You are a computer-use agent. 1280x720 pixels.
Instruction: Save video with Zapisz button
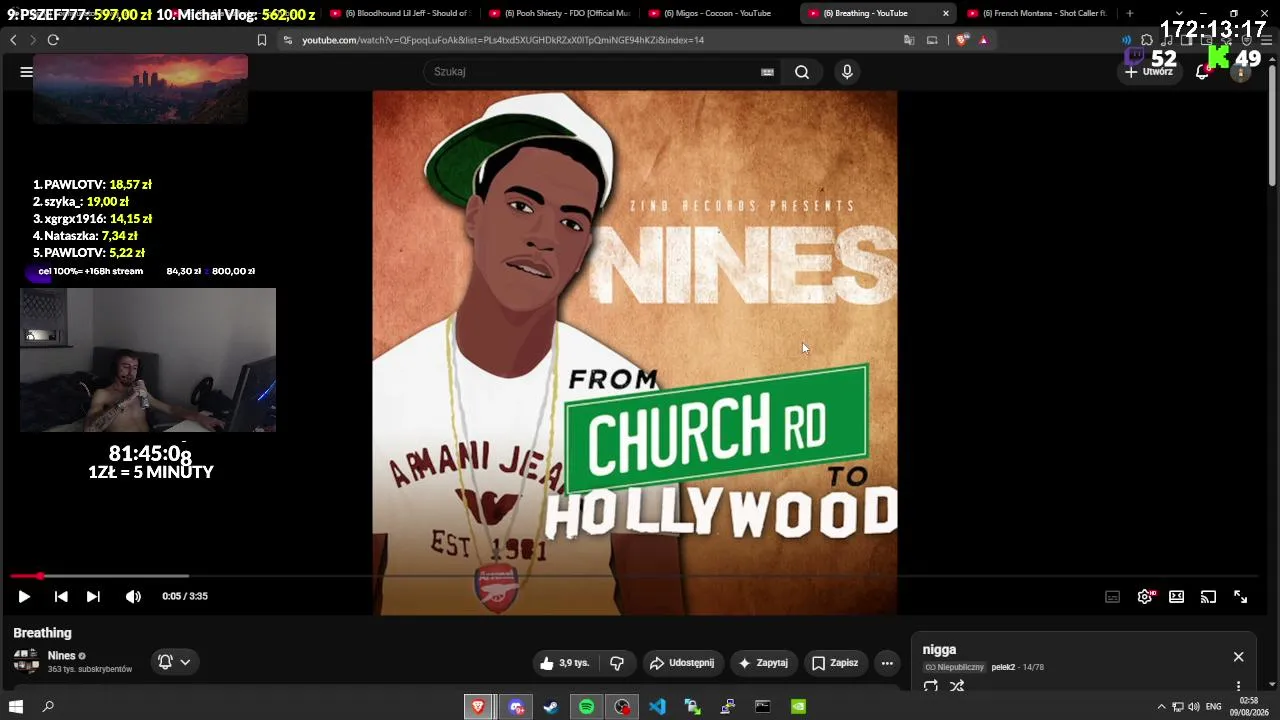[x=835, y=663]
